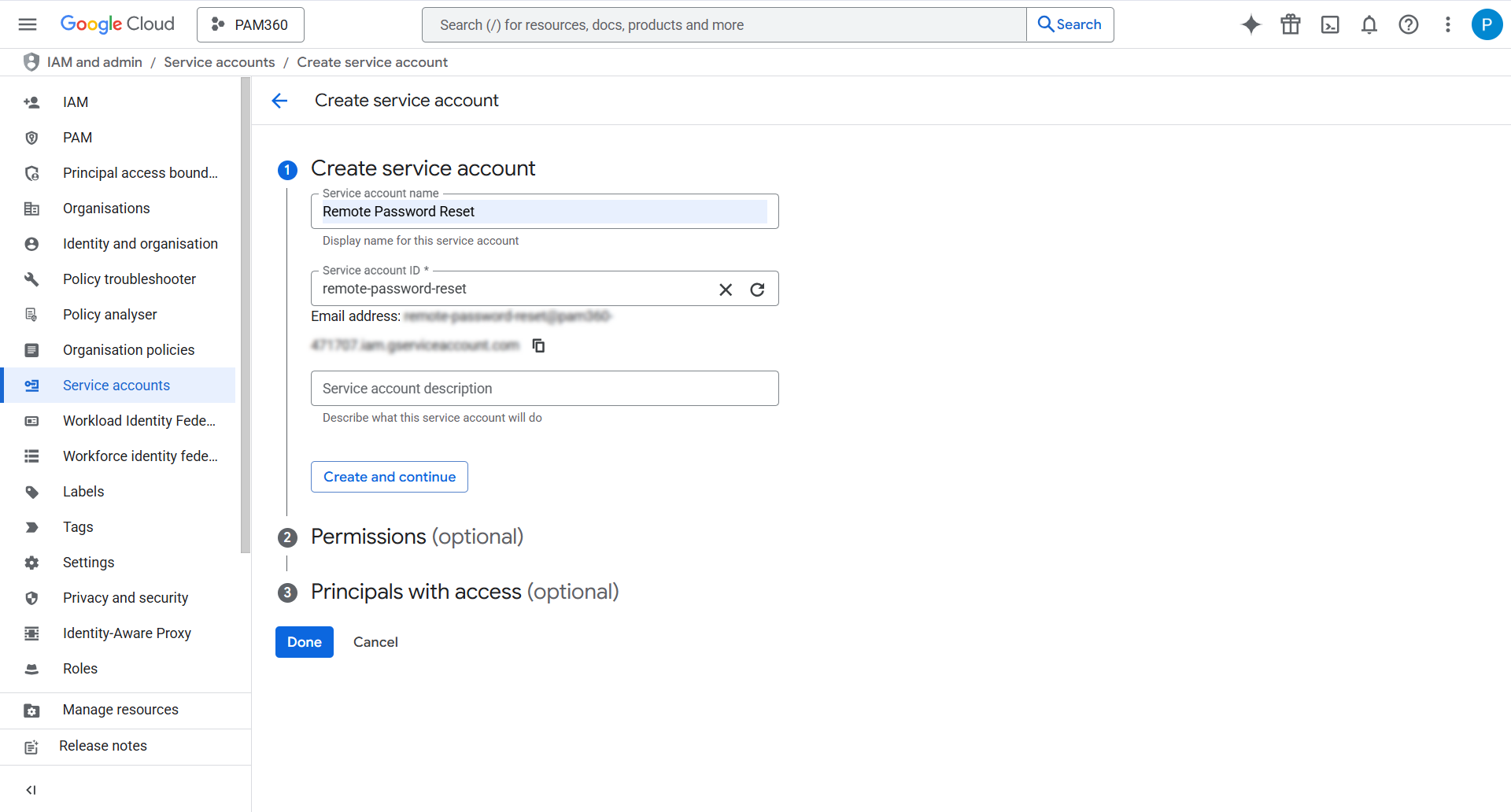This screenshot has width=1511, height=812.
Task: Follow the Service accounts breadcrumb link
Action: [220, 61]
